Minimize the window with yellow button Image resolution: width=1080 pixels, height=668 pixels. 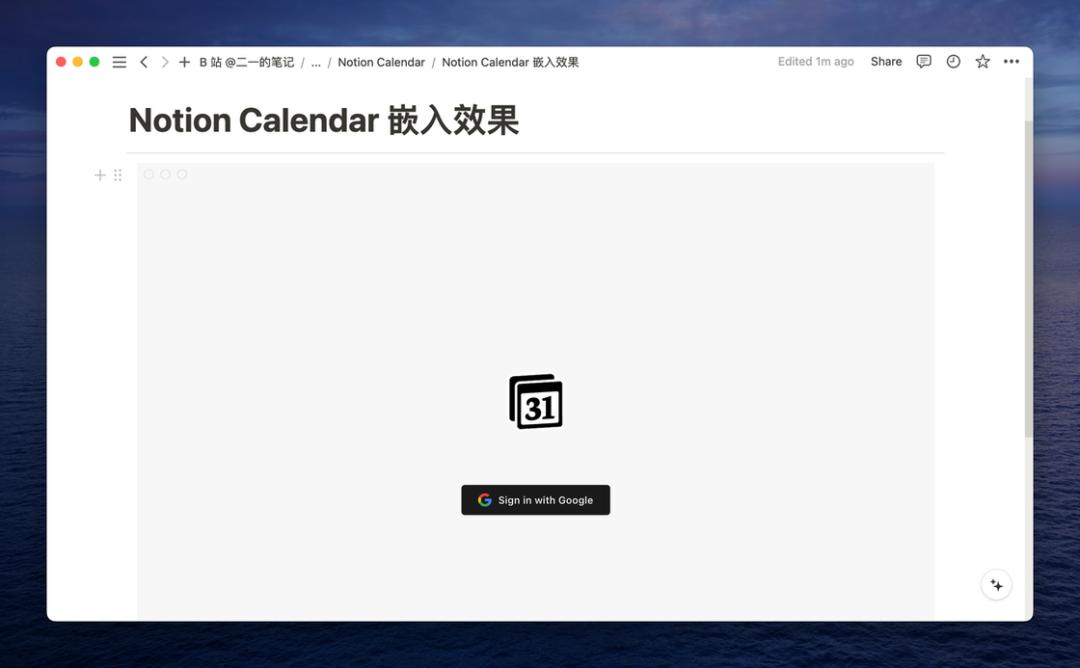pos(78,62)
